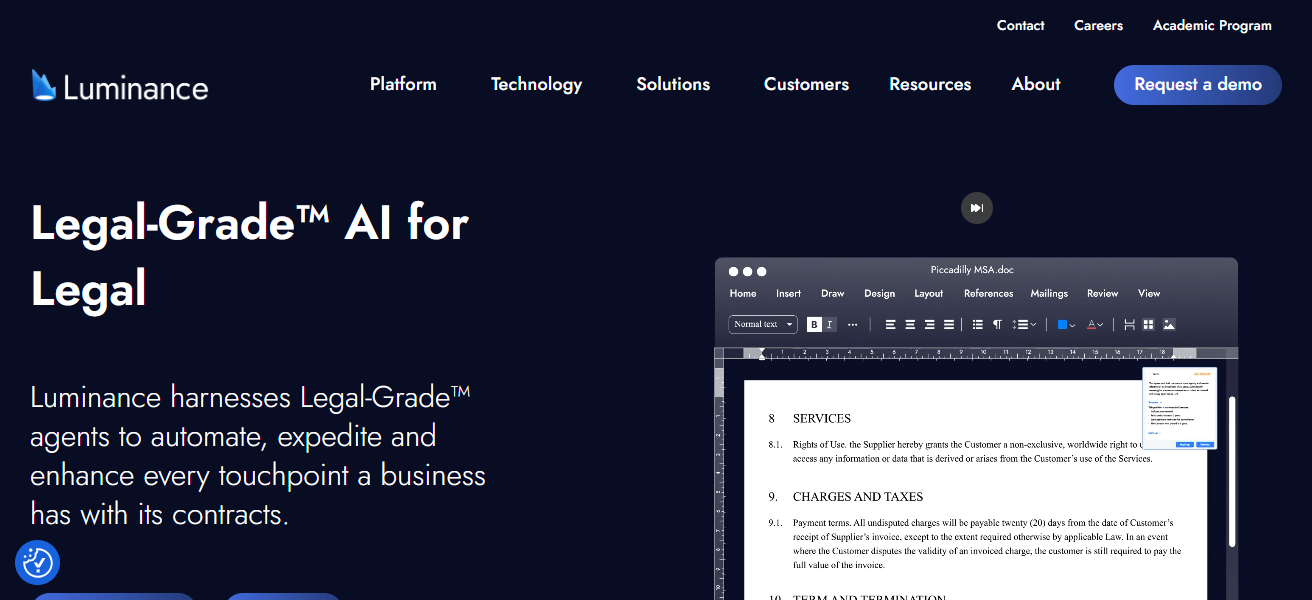This screenshot has width=1312, height=600.
Task: Click the 'Rights of Use' clause paragraph
Action: click(973, 452)
